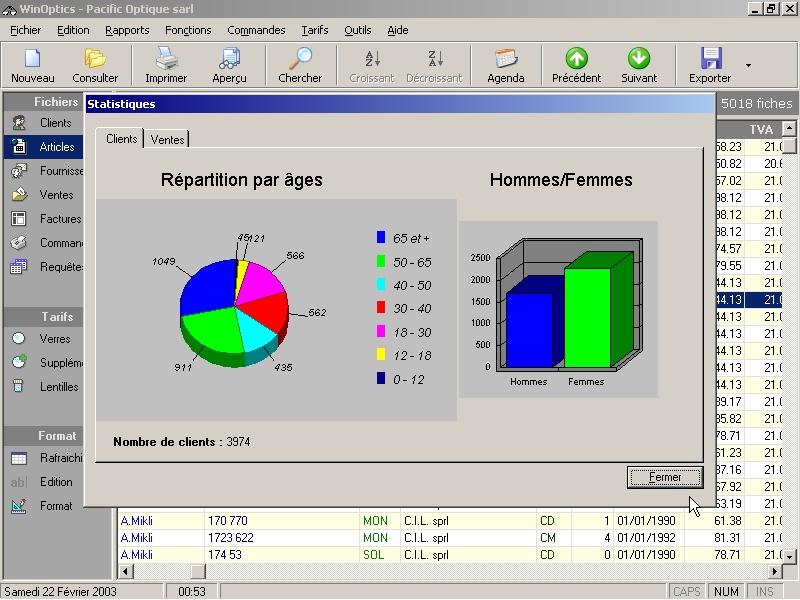This screenshot has height=600, width=800.
Task: Select the Clients tab
Action: (x=122, y=139)
